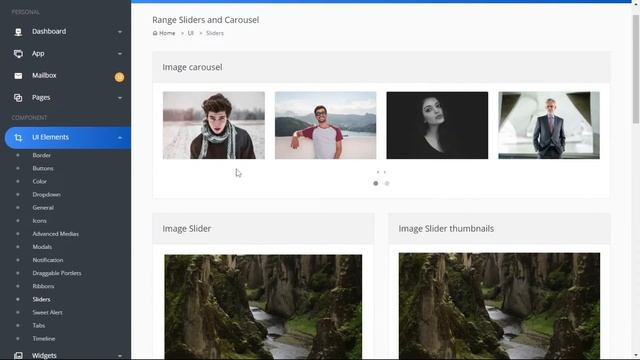Click the UI breadcrumb link
The height and width of the screenshot is (360, 640).
click(190, 33)
